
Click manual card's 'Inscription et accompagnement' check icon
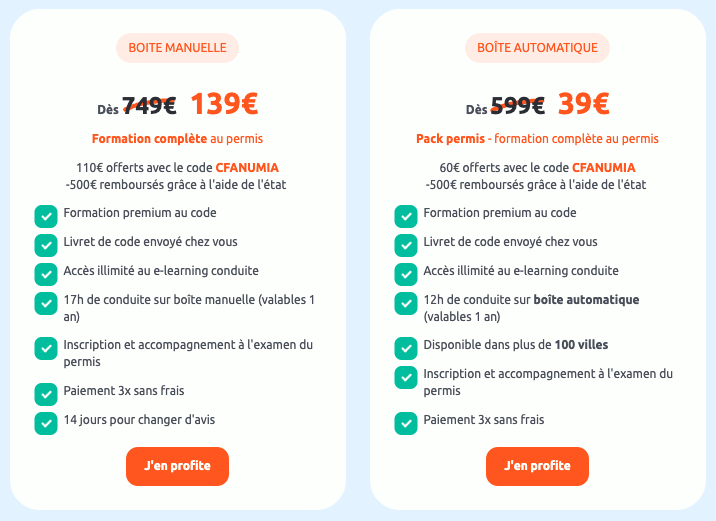coord(46,348)
